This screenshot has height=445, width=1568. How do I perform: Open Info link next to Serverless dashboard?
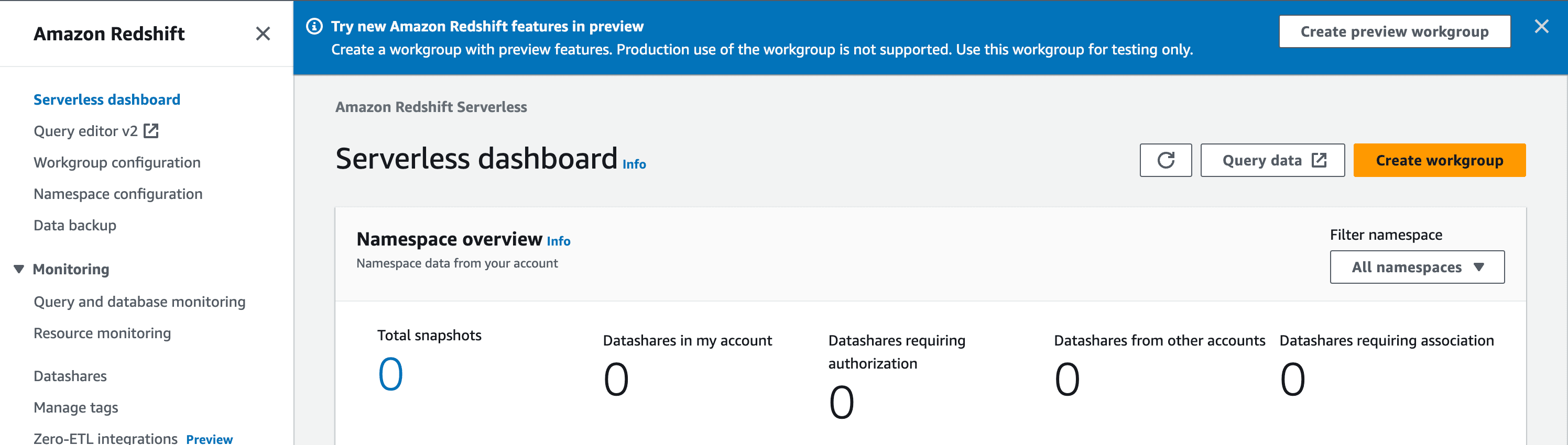634,164
